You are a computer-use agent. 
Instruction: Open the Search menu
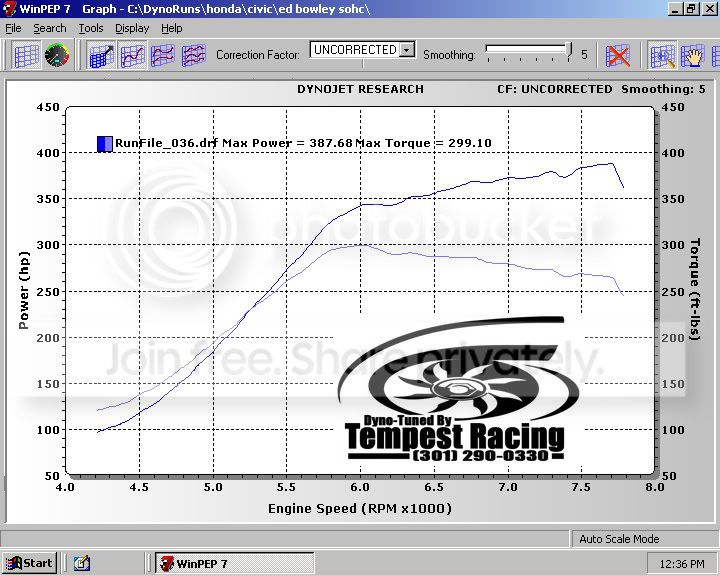pyautogui.click(x=50, y=28)
